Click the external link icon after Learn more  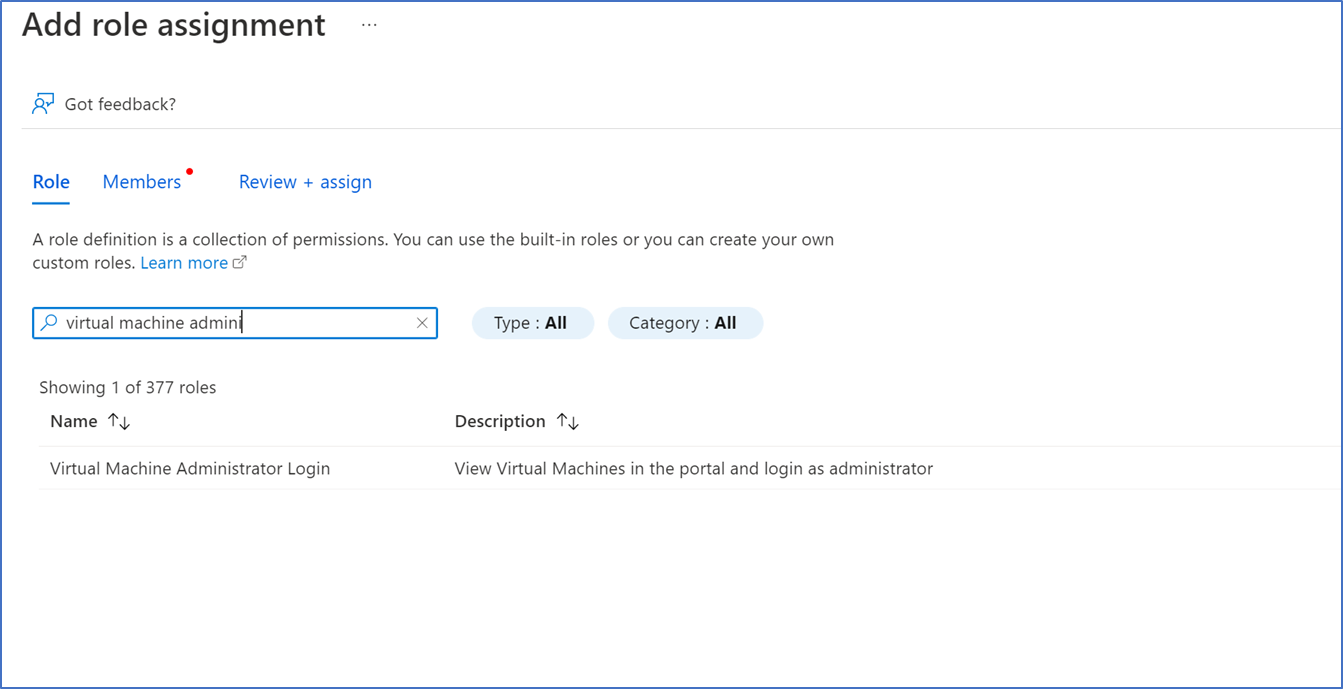pos(239,263)
